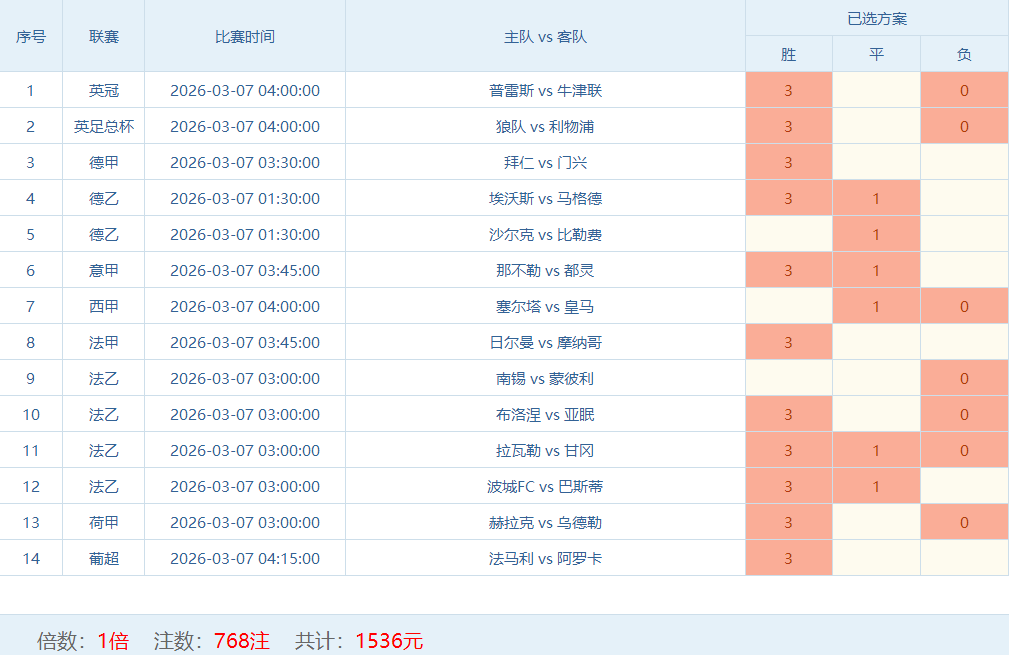The image size is (1009, 655).
Task: Click the 英足总杯 league label
Action: [104, 127]
